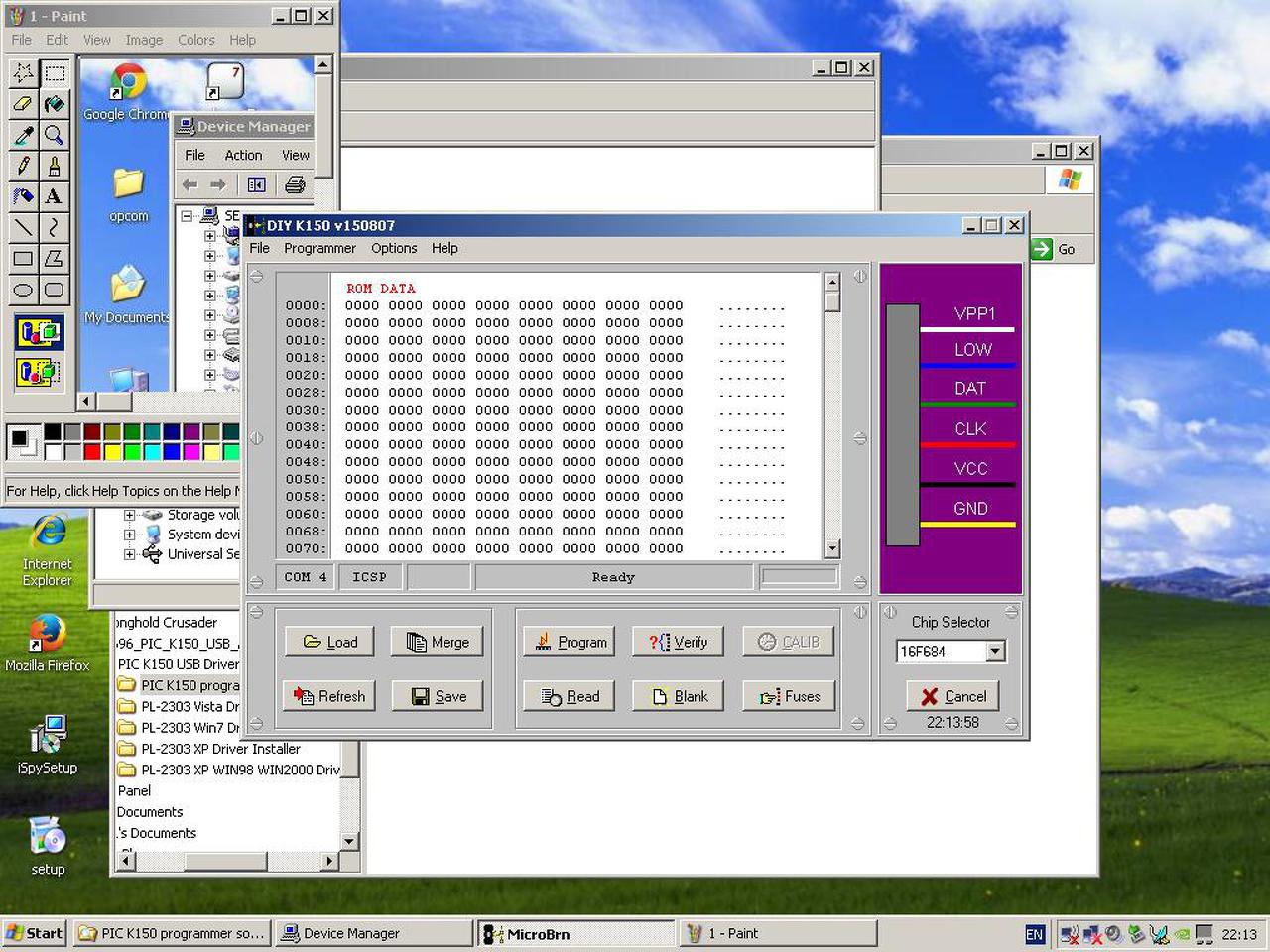1270x952 pixels.
Task: Select the Airbrush tool in Paint
Action: coord(23,196)
